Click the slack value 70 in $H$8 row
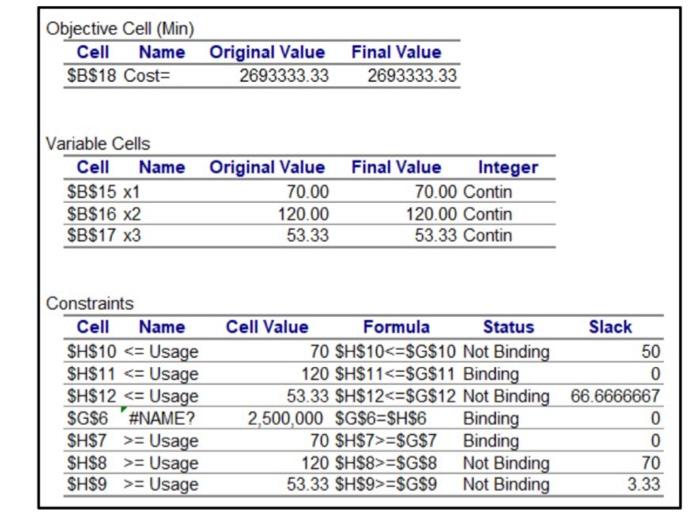Image resolution: width=700 pixels, height=512 pixels. [x=651, y=463]
